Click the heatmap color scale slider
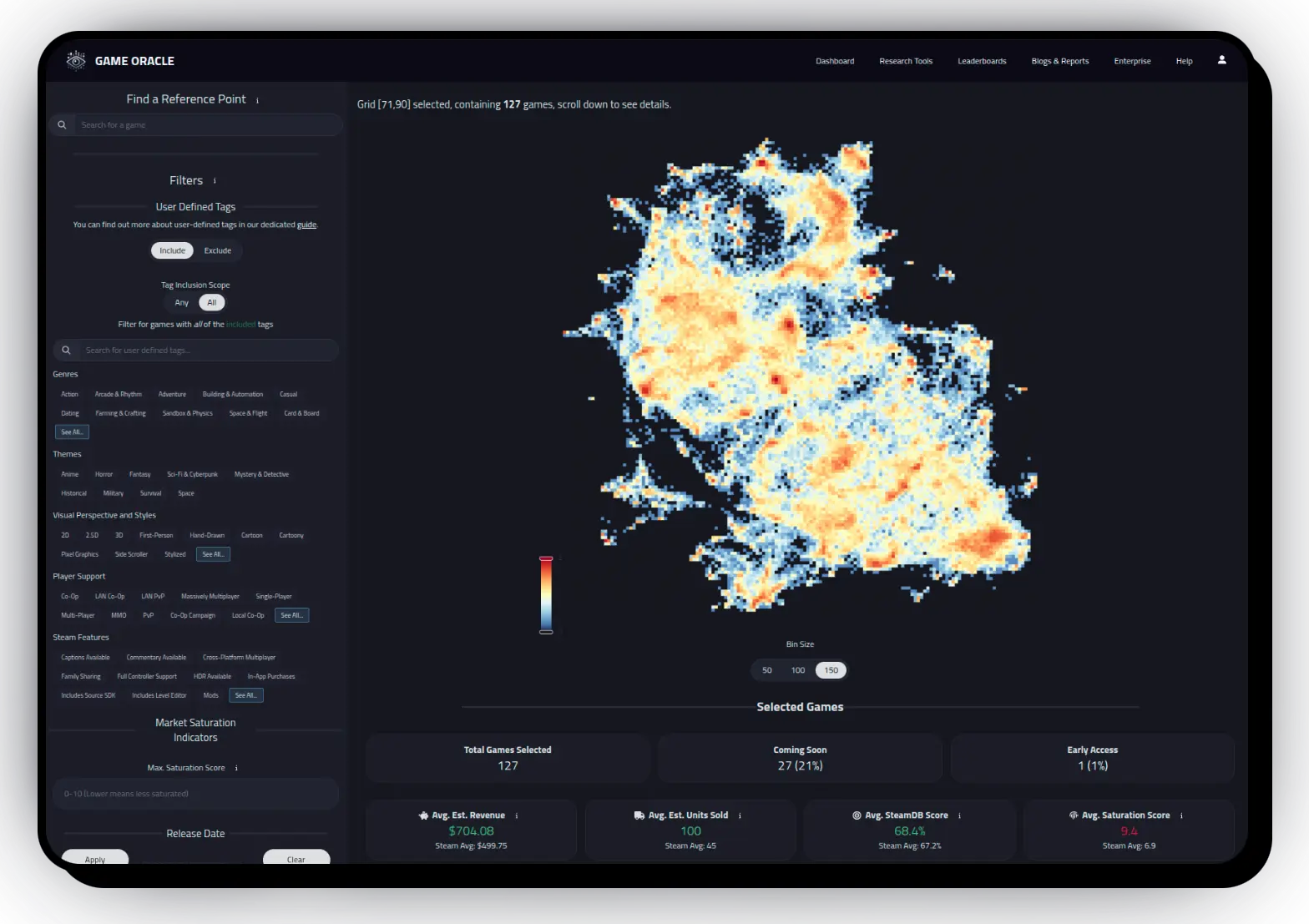The width and height of the screenshot is (1309, 924). [546, 594]
